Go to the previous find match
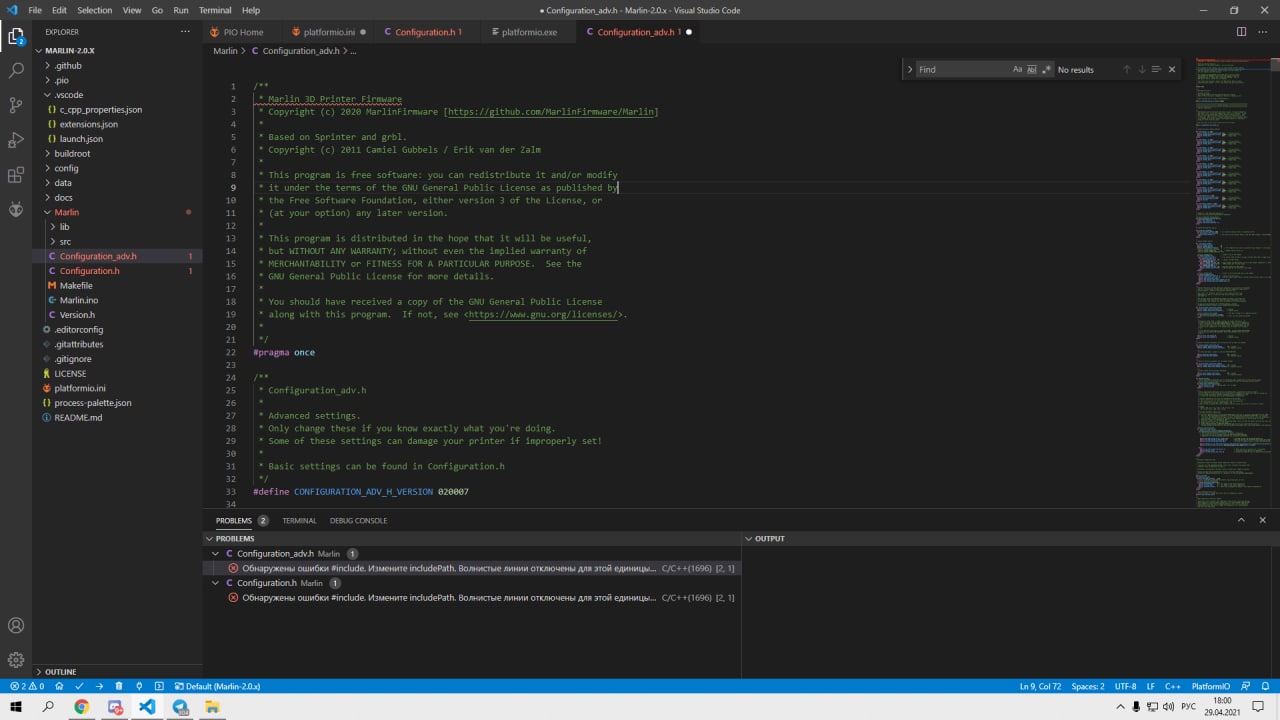The height and width of the screenshot is (720, 1280). point(1127,69)
